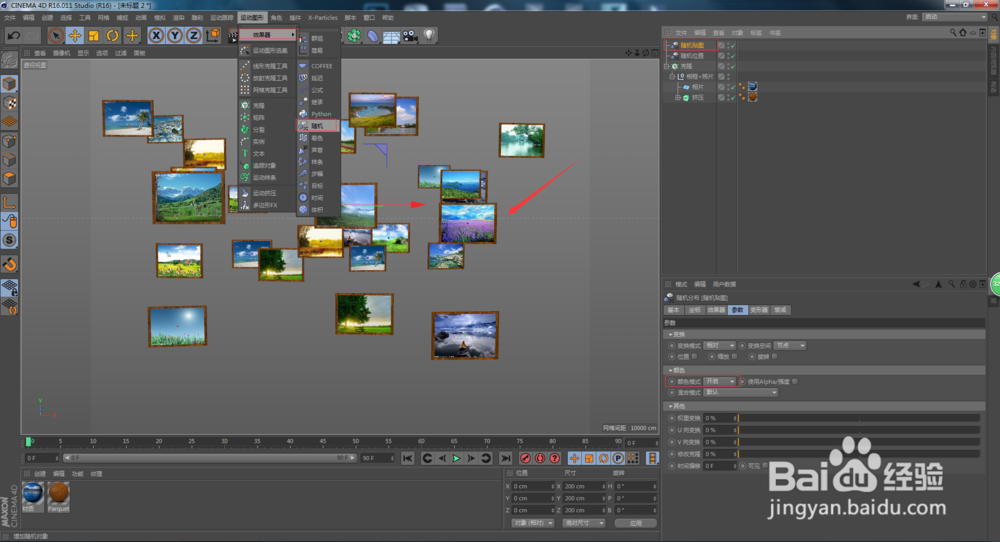Click the lock icon in attribute manager

click(963, 284)
